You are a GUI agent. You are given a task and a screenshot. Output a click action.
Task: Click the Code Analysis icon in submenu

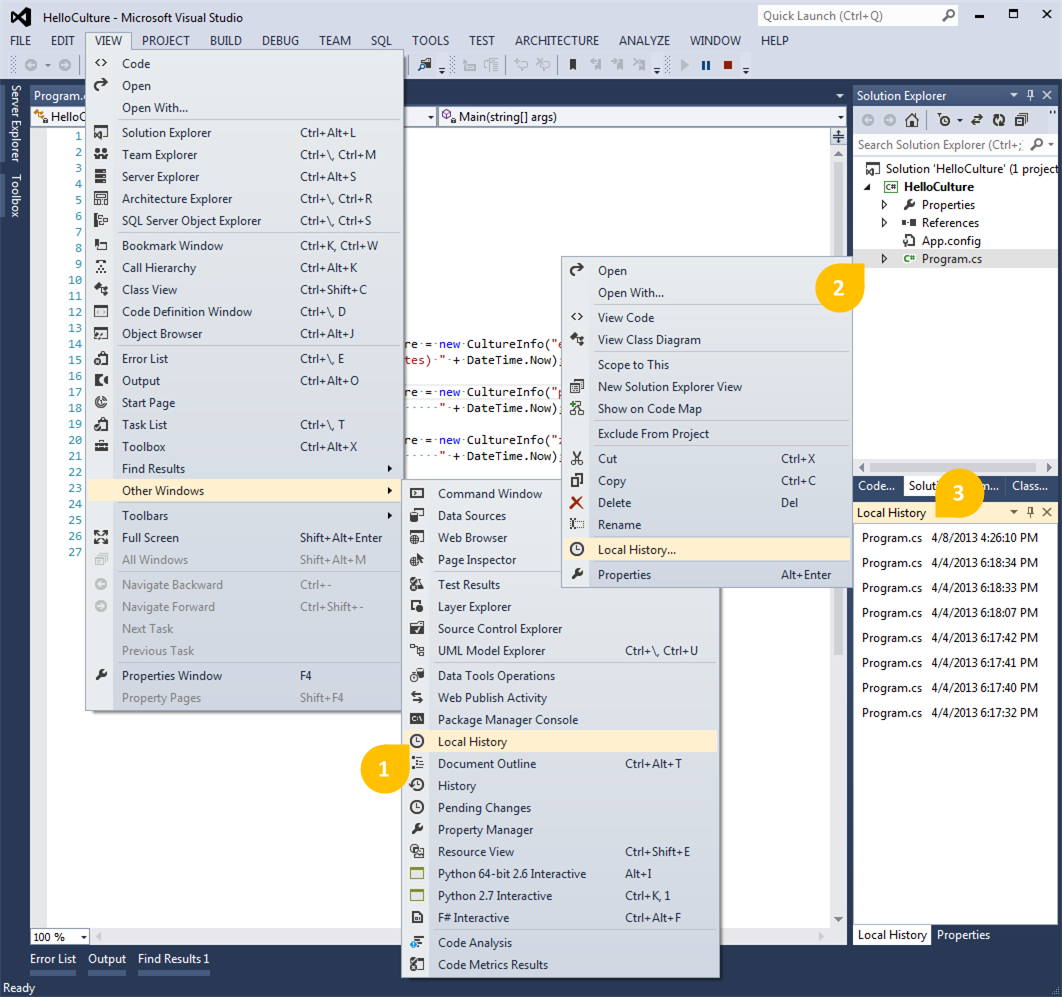pos(417,942)
